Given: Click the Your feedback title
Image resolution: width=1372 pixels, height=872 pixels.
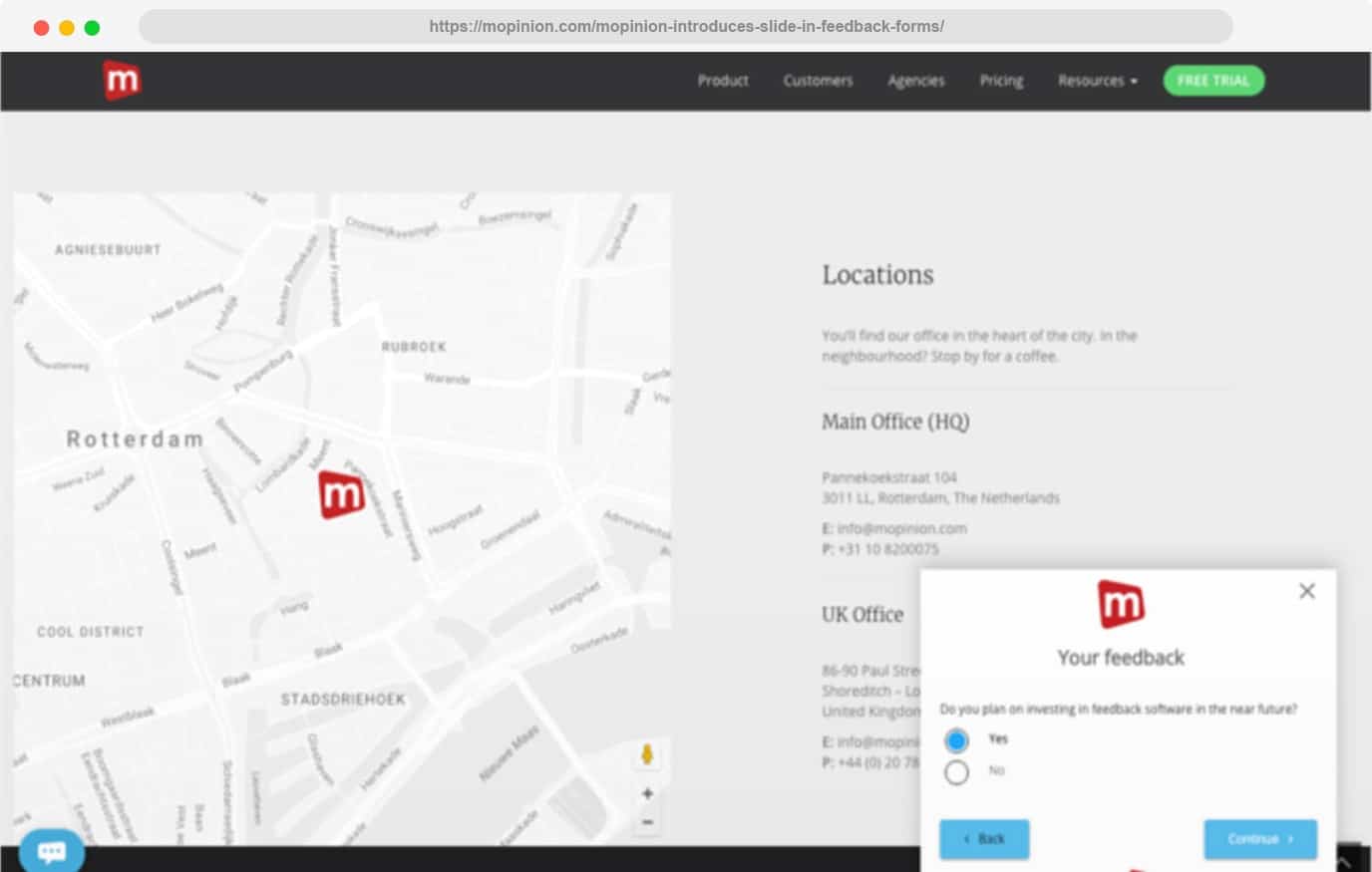Looking at the screenshot, I should tap(1121, 658).
